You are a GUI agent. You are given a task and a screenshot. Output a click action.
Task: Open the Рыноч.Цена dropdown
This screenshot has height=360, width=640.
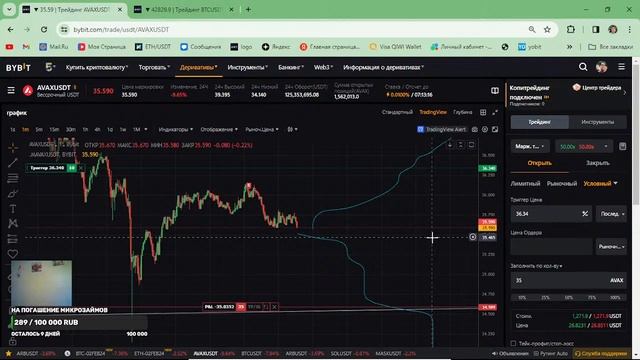[x=262, y=129]
